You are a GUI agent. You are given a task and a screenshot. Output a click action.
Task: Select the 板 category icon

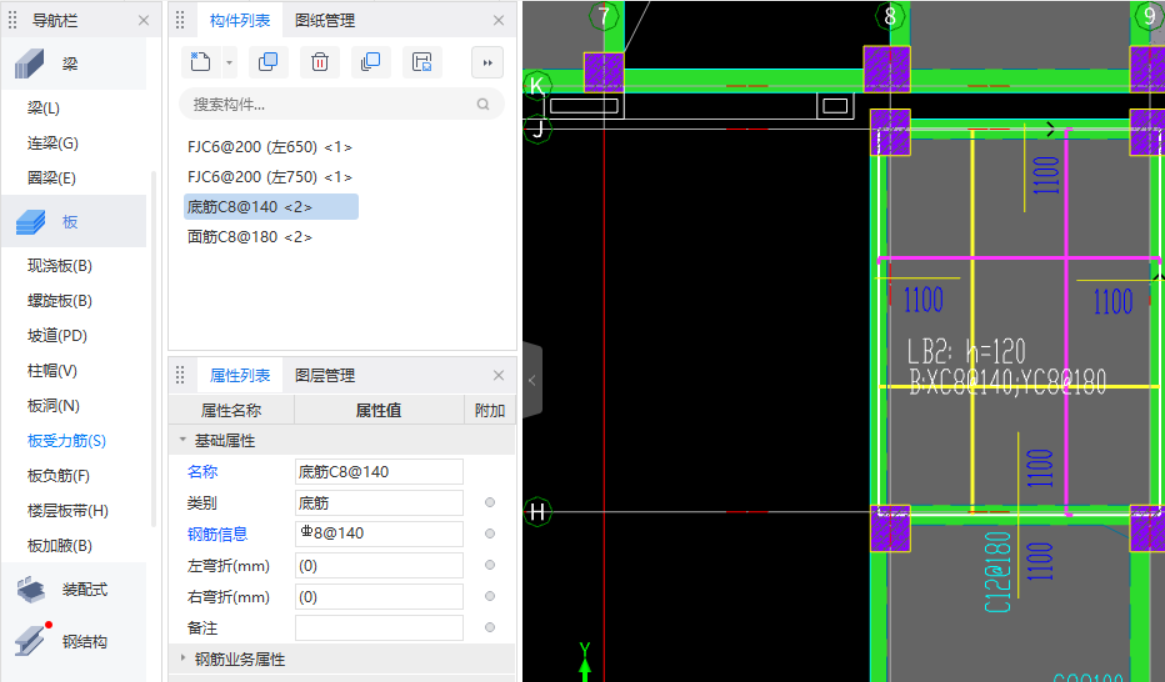click(x=30, y=221)
